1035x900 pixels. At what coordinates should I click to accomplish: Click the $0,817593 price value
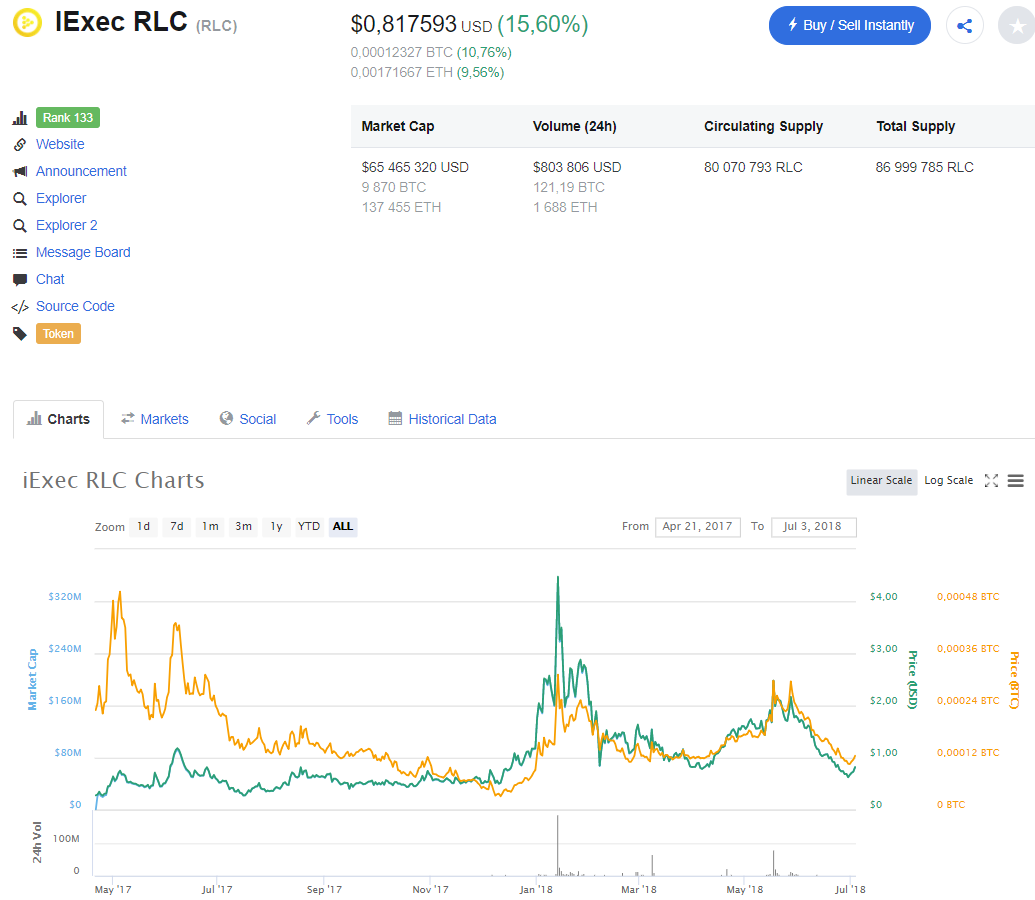click(x=403, y=24)
